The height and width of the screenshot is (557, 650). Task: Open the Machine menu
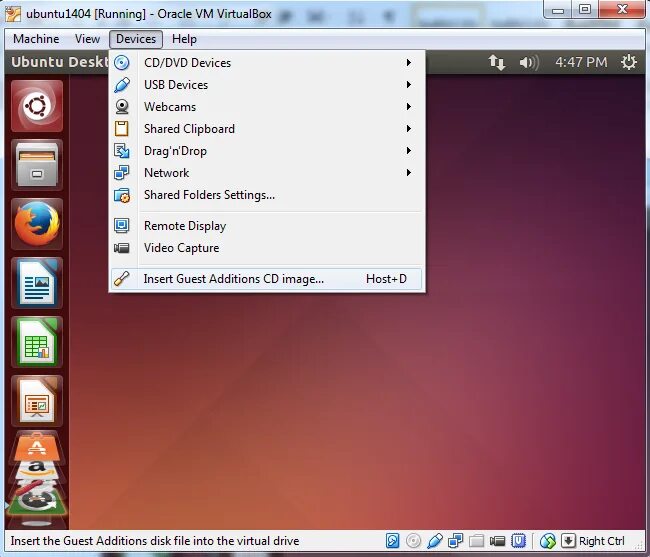coord(36,39)
